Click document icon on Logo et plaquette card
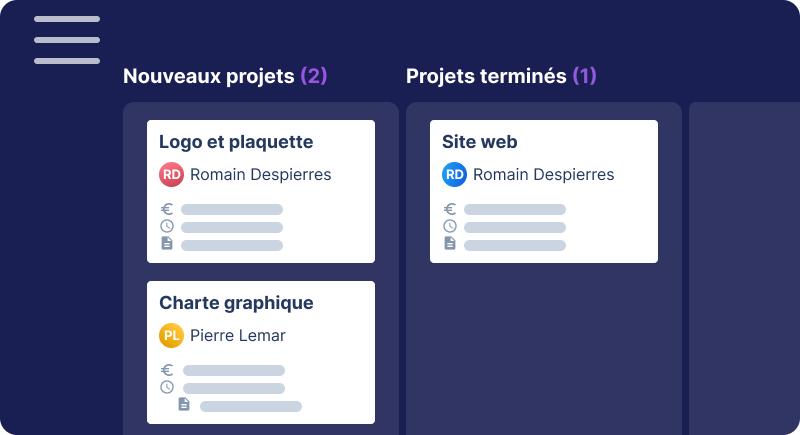Image resolution: width=800 pixels, height=435 pixels. pyautogui.click(x=167, y=243)
